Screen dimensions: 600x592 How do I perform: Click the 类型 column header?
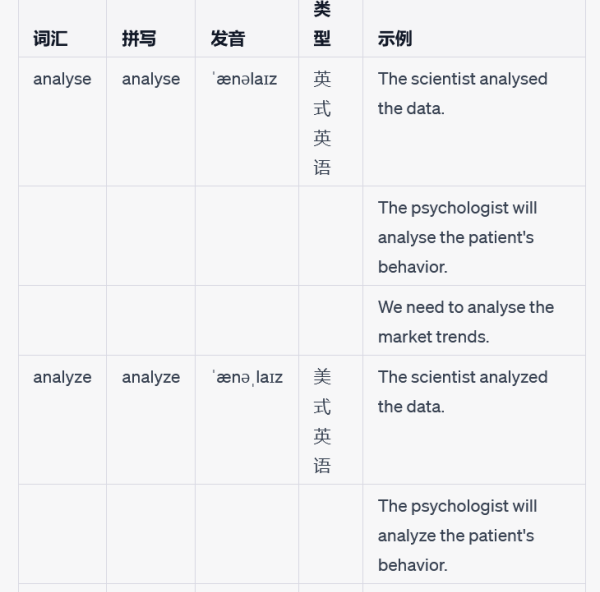coord(322,24)
